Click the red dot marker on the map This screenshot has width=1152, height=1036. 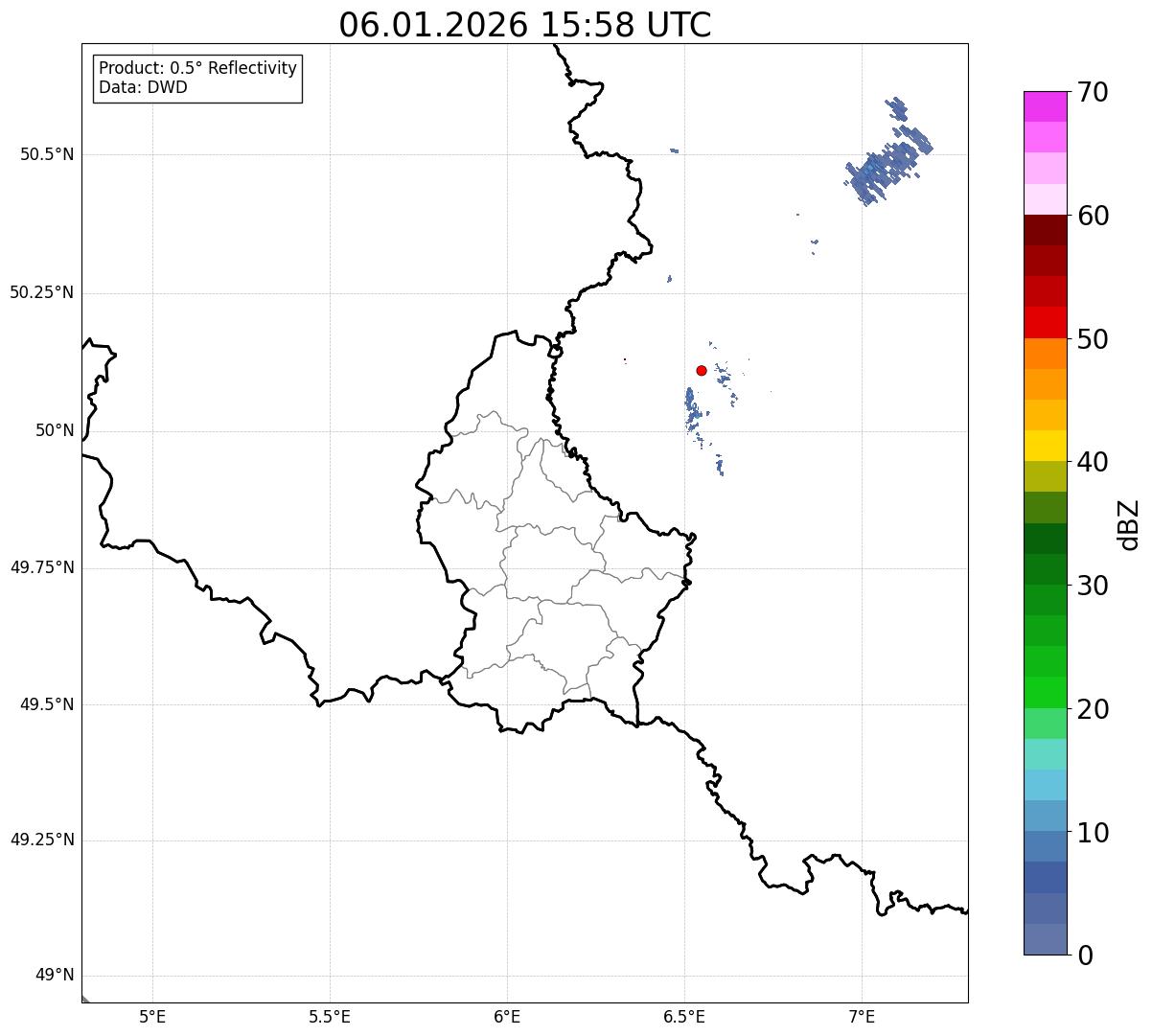tap(702, 370)
